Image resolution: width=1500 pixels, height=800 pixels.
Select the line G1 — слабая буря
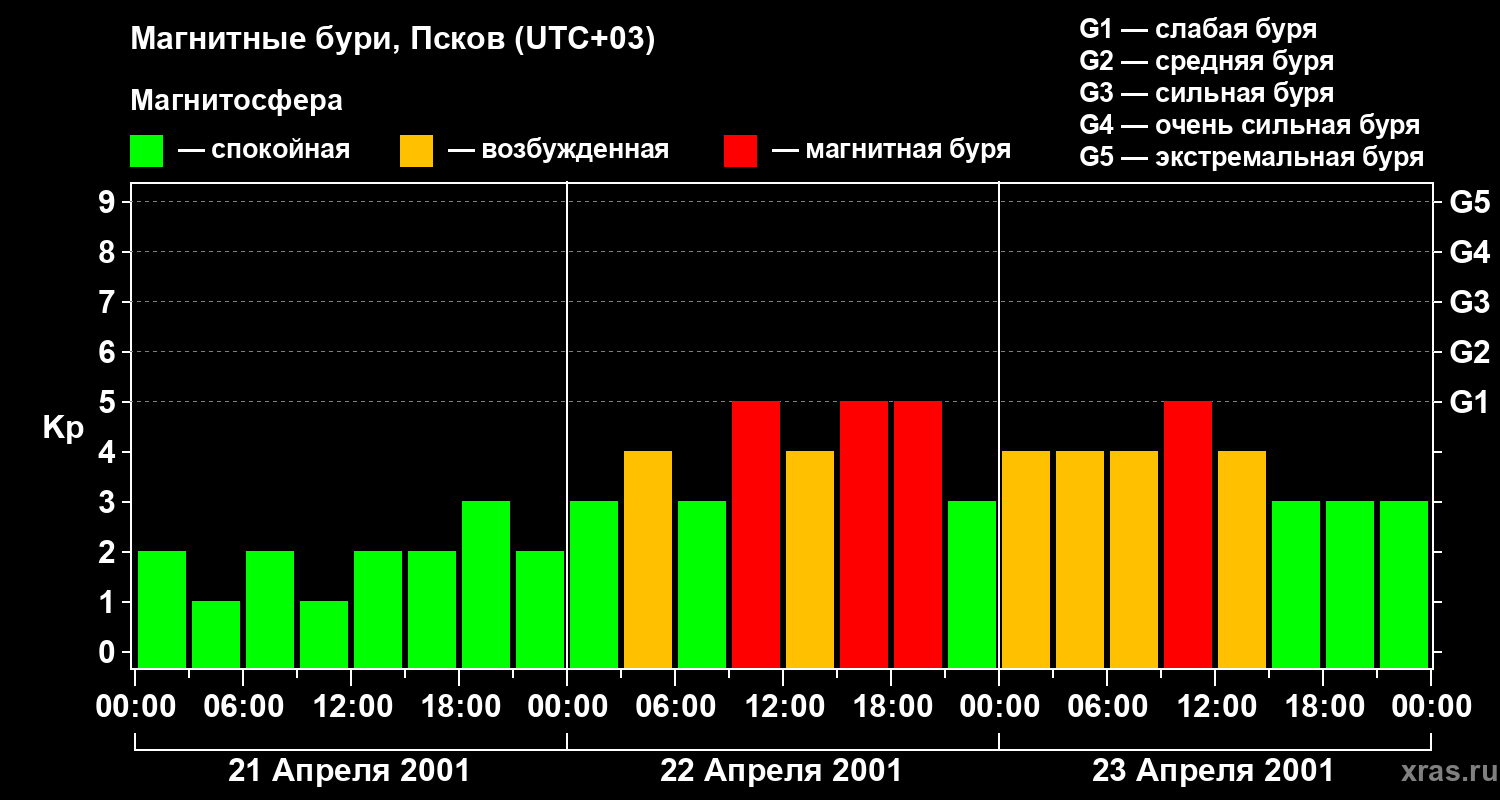pos(1198,29)
